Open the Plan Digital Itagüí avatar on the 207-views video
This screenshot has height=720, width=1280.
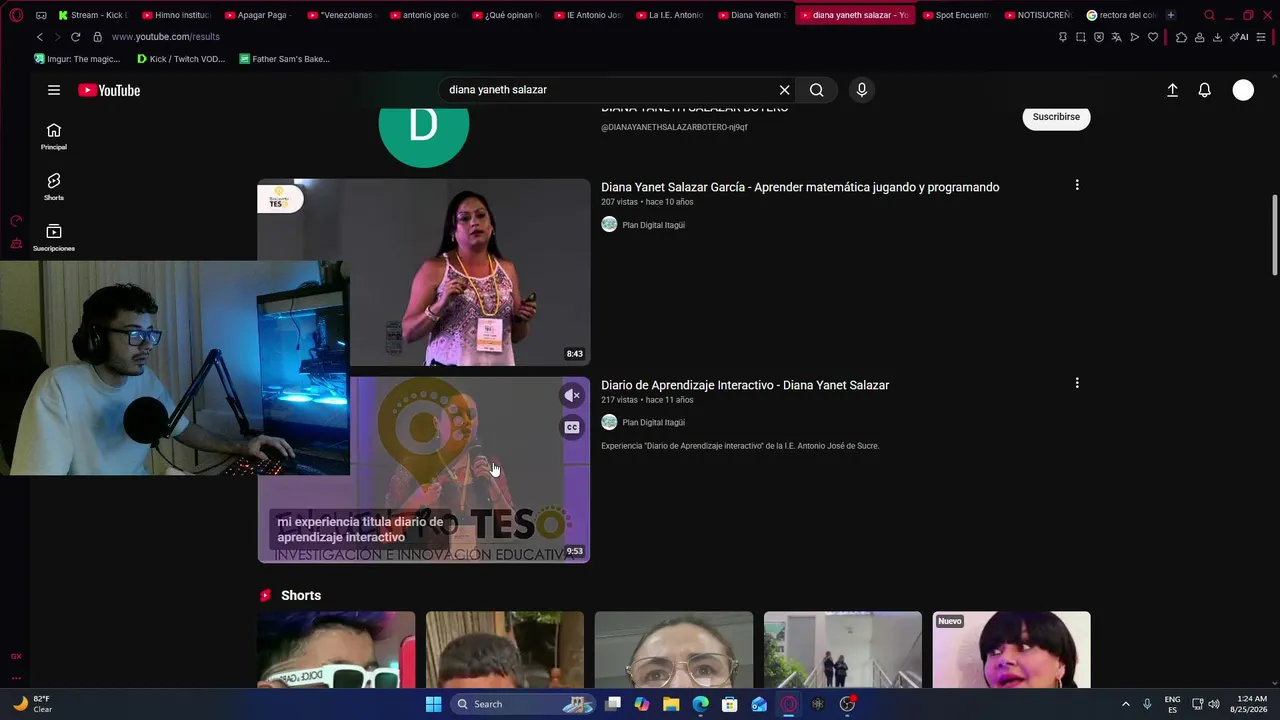point(609,225)
